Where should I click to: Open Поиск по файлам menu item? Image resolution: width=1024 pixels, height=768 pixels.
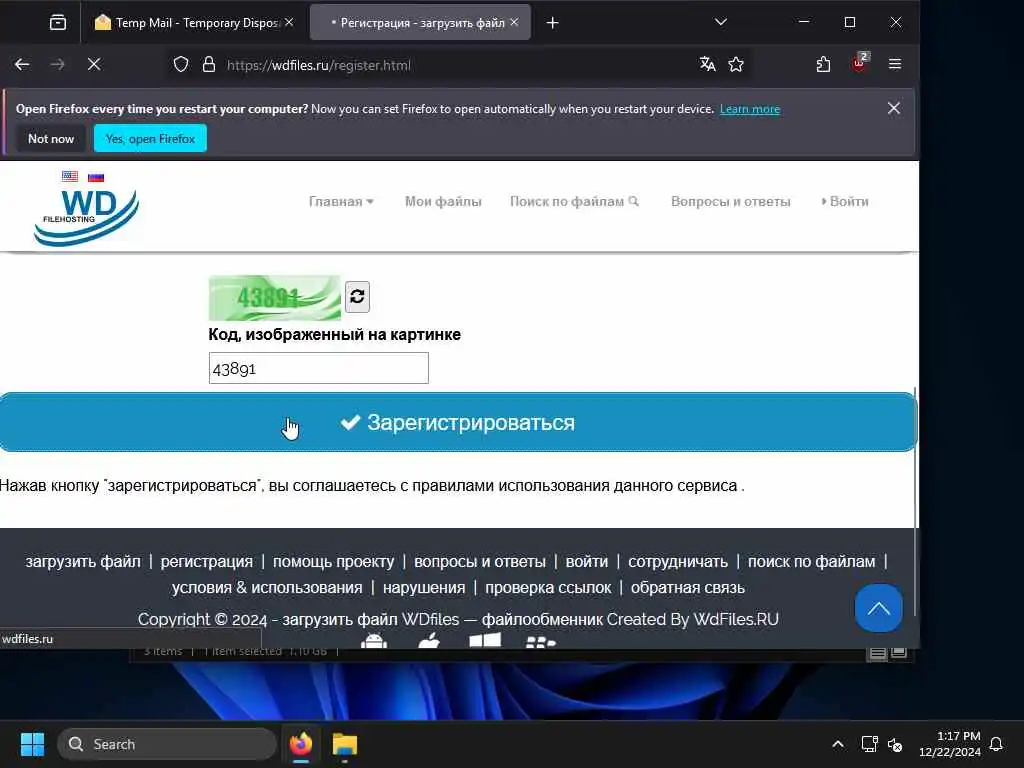coord(574,202)
